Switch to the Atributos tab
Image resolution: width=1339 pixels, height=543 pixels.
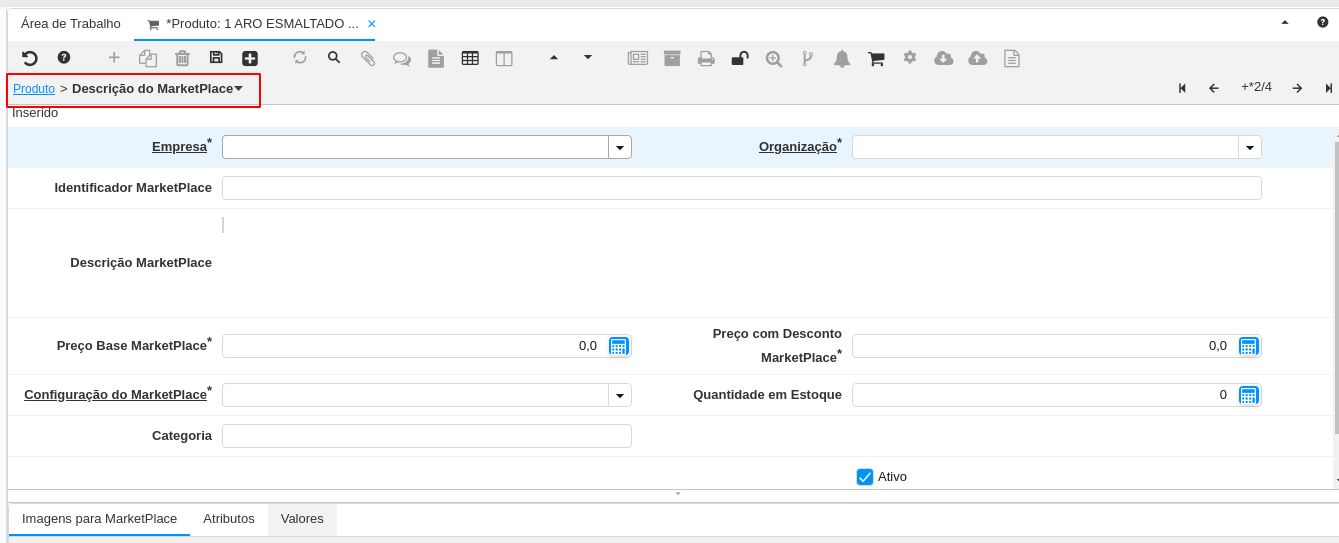(x=229, y=519)
